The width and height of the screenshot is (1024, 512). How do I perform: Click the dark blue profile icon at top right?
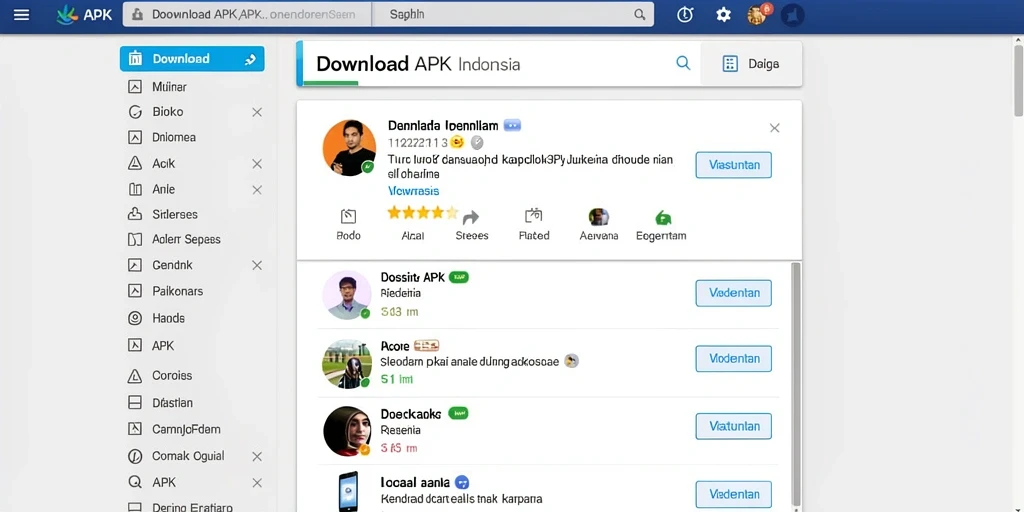point(793,14)
